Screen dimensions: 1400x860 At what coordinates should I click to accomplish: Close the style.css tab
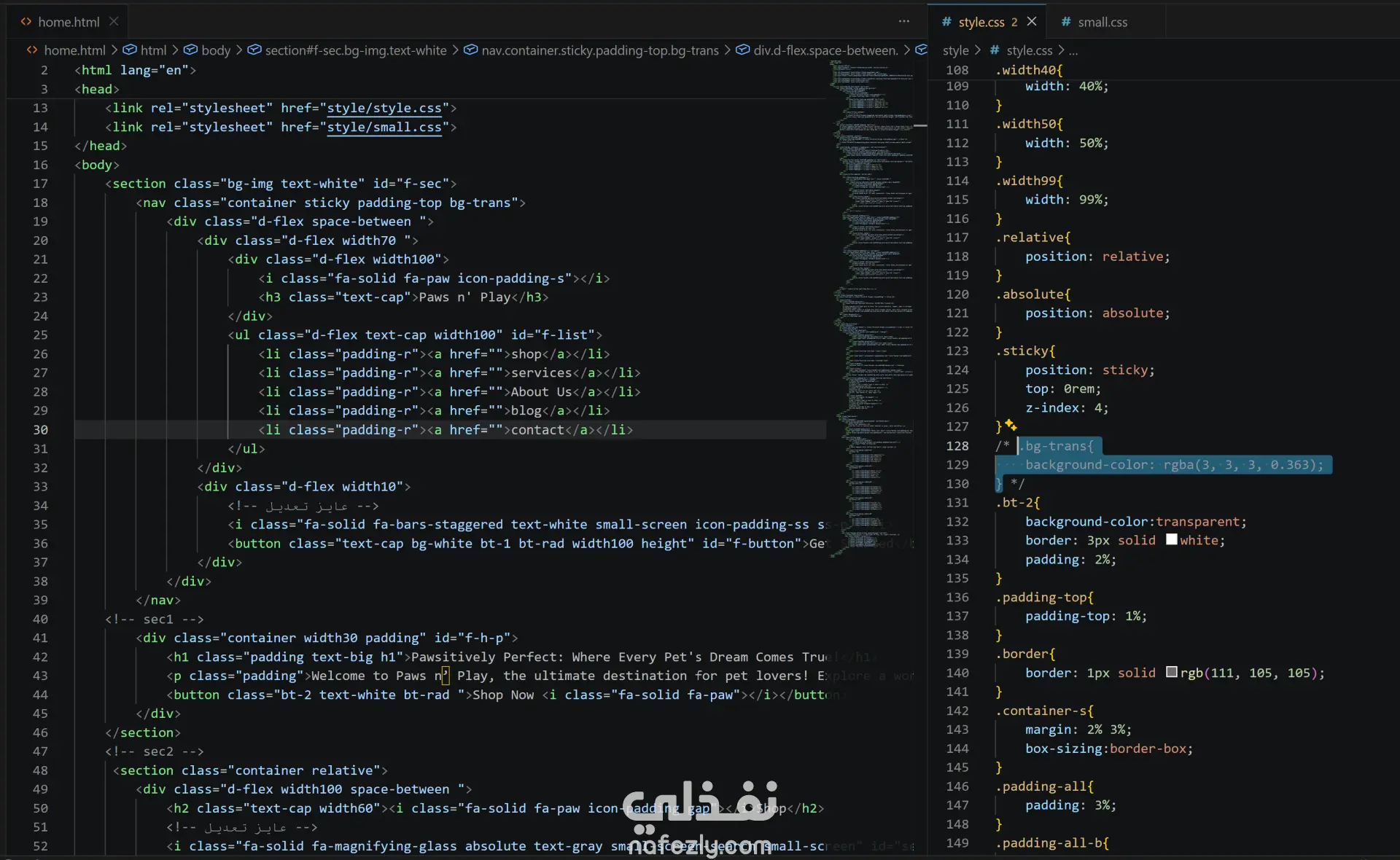1032,22
